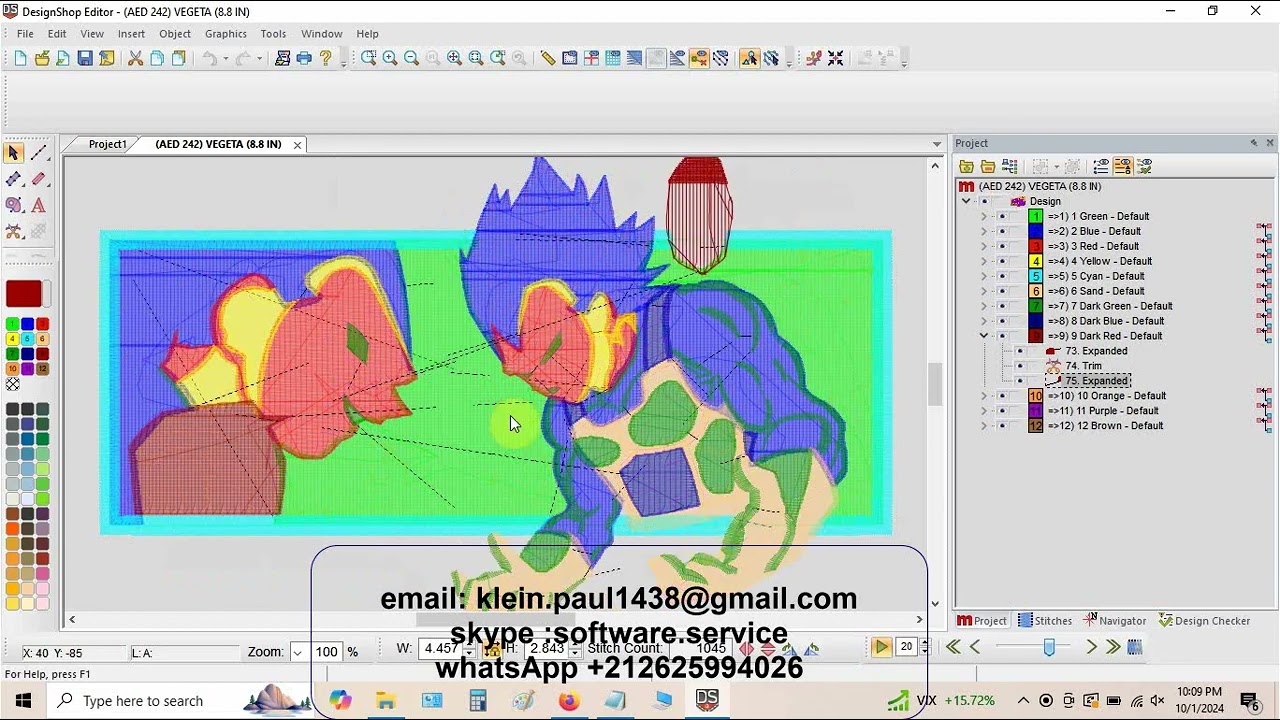Switch to Navigator panel tab
1280x720 pixels.
1115,621
